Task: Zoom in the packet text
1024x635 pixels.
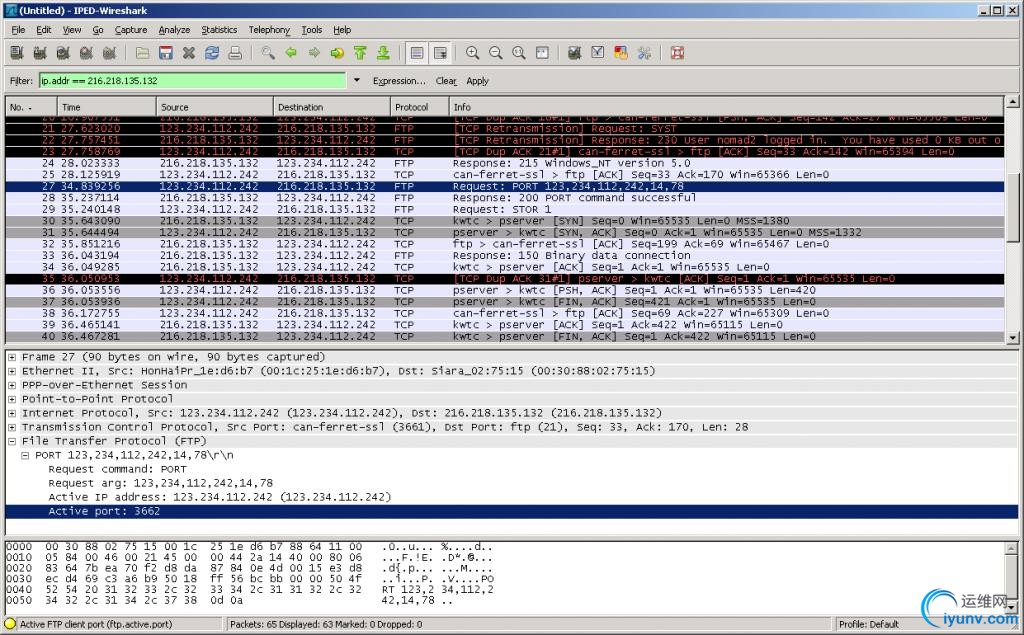Action: (472, 53)
